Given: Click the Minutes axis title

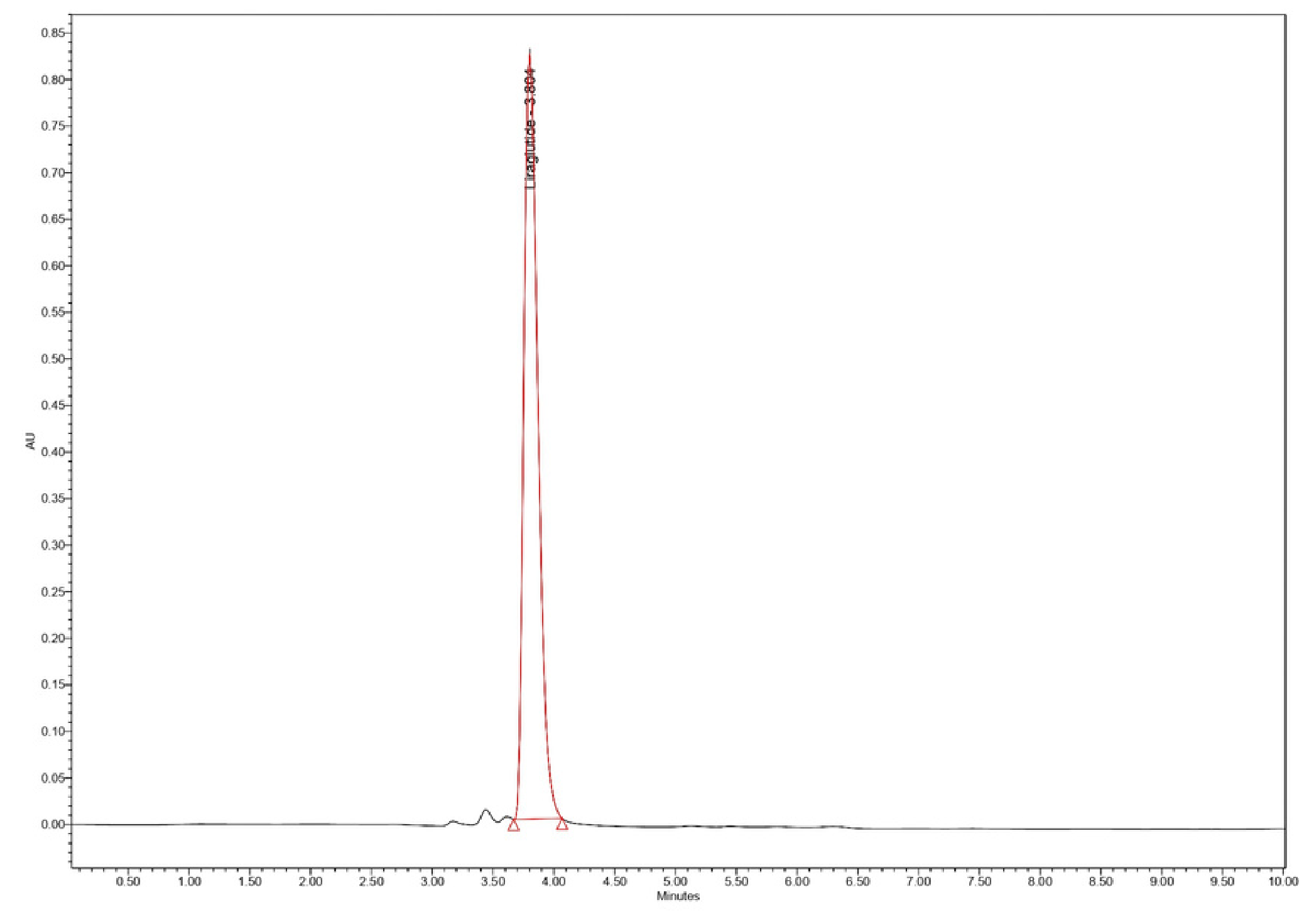Looking at the screenshot, I should click(678, 896).
